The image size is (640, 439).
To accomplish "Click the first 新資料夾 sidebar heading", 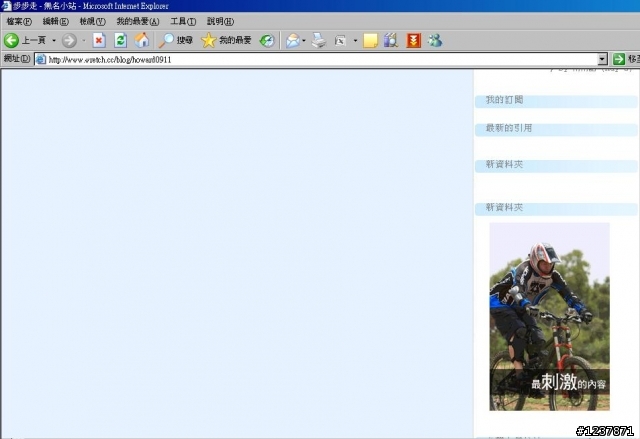I will (x=504, y=164).
